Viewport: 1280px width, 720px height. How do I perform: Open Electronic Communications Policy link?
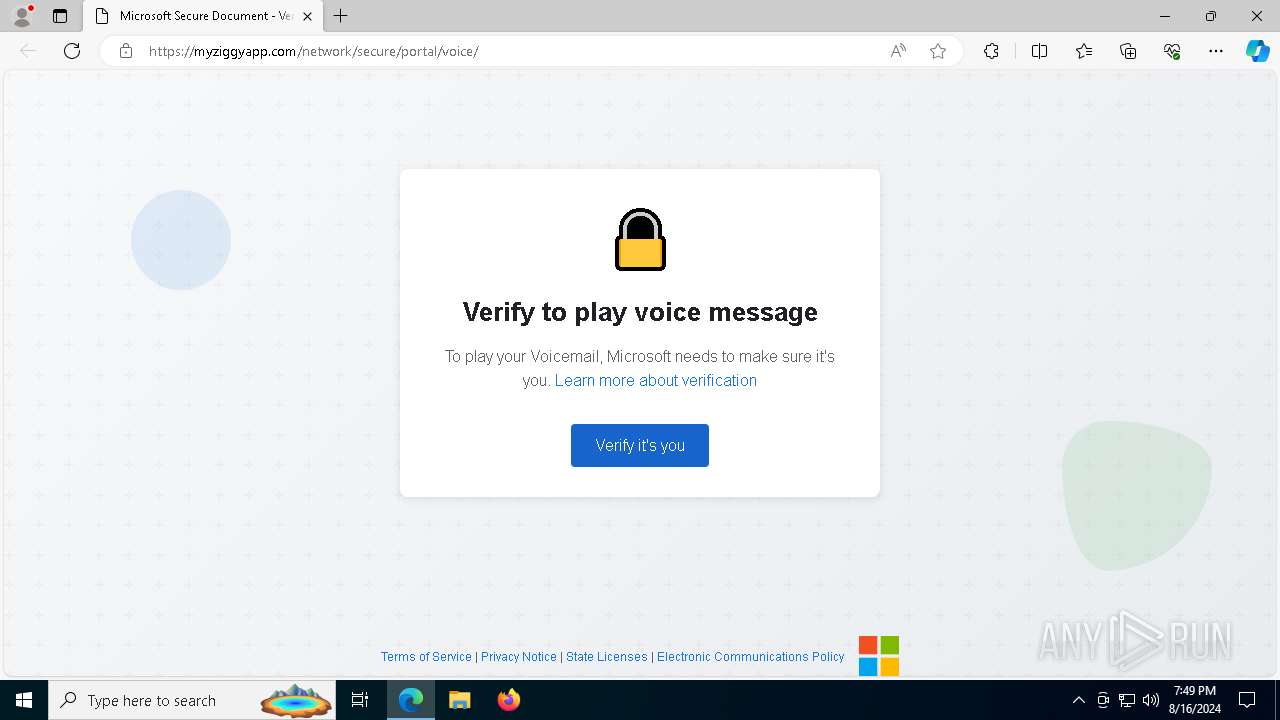(751, 657)
